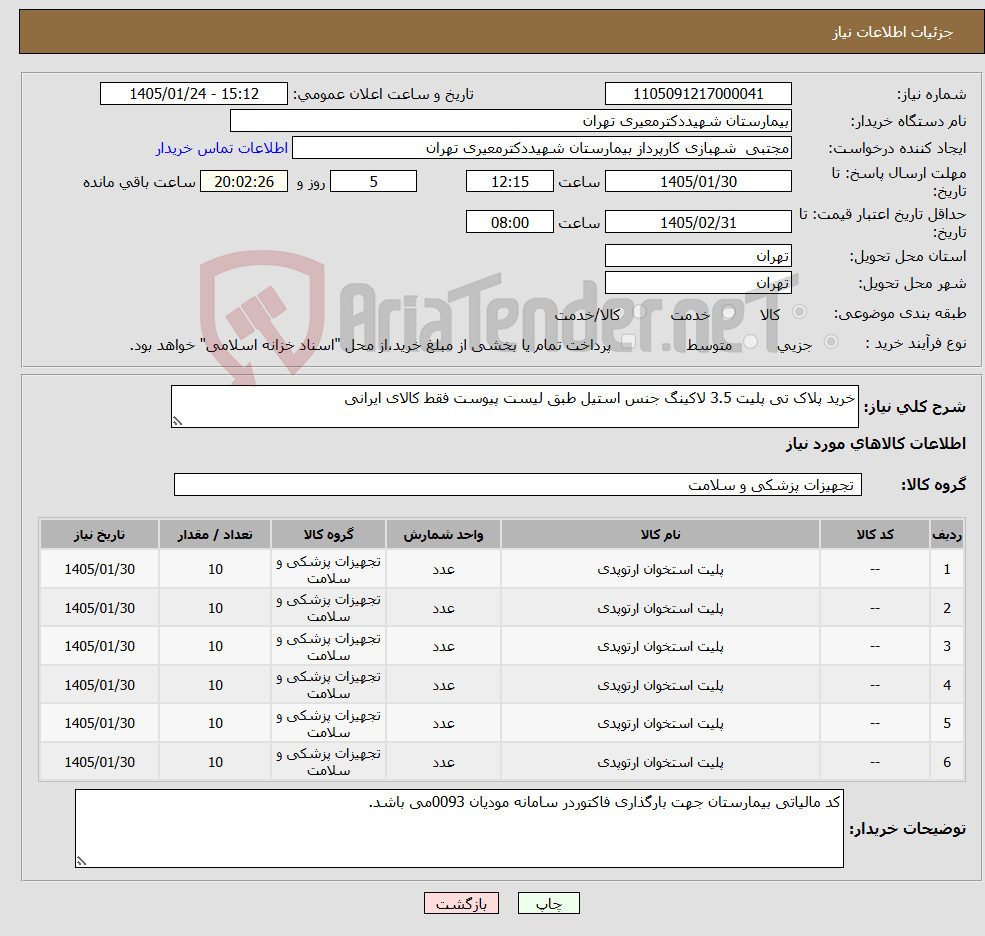
Task: Click the request creator name field
Action: coord(541,148)
